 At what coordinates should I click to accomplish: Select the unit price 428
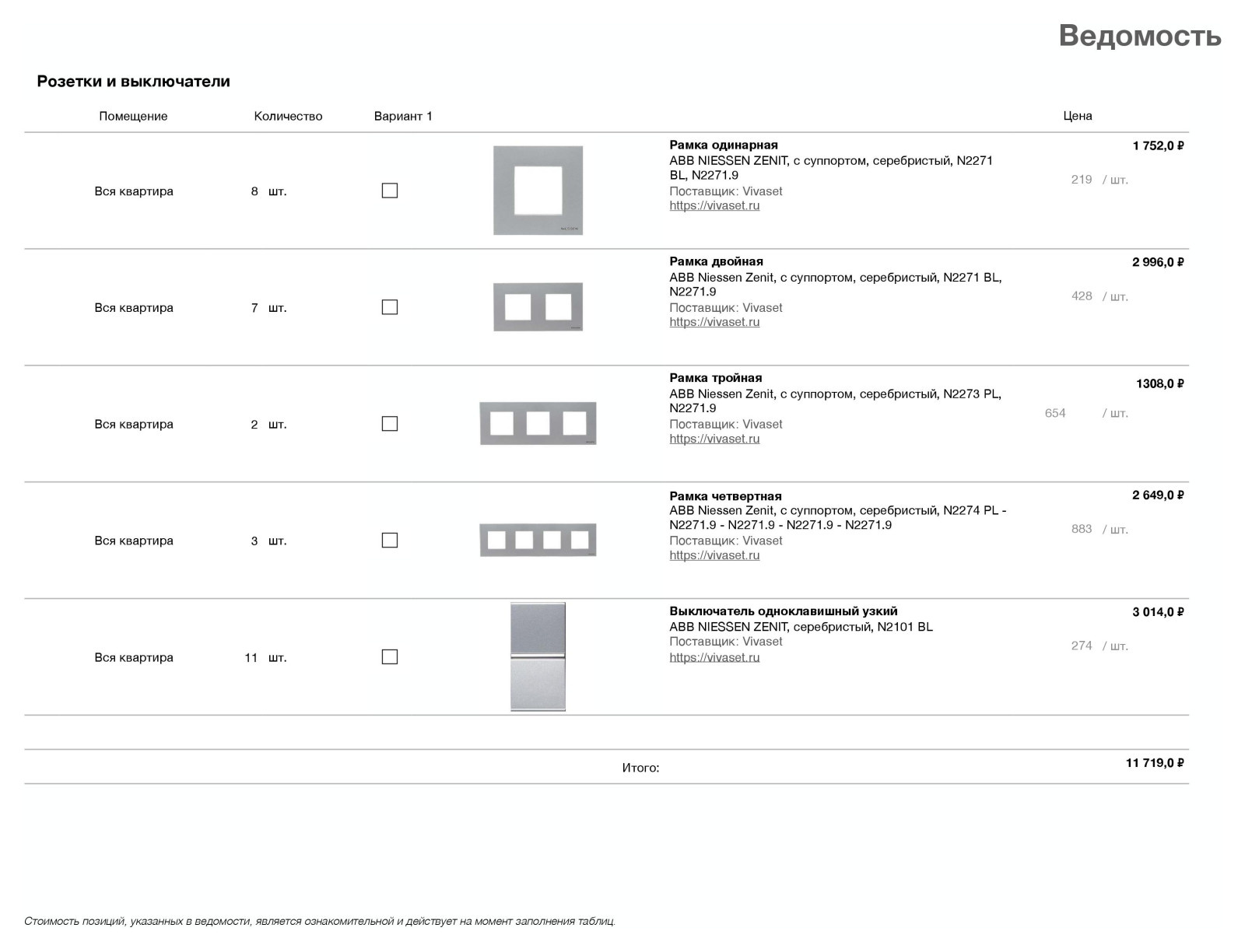[x=1082, y=296]
